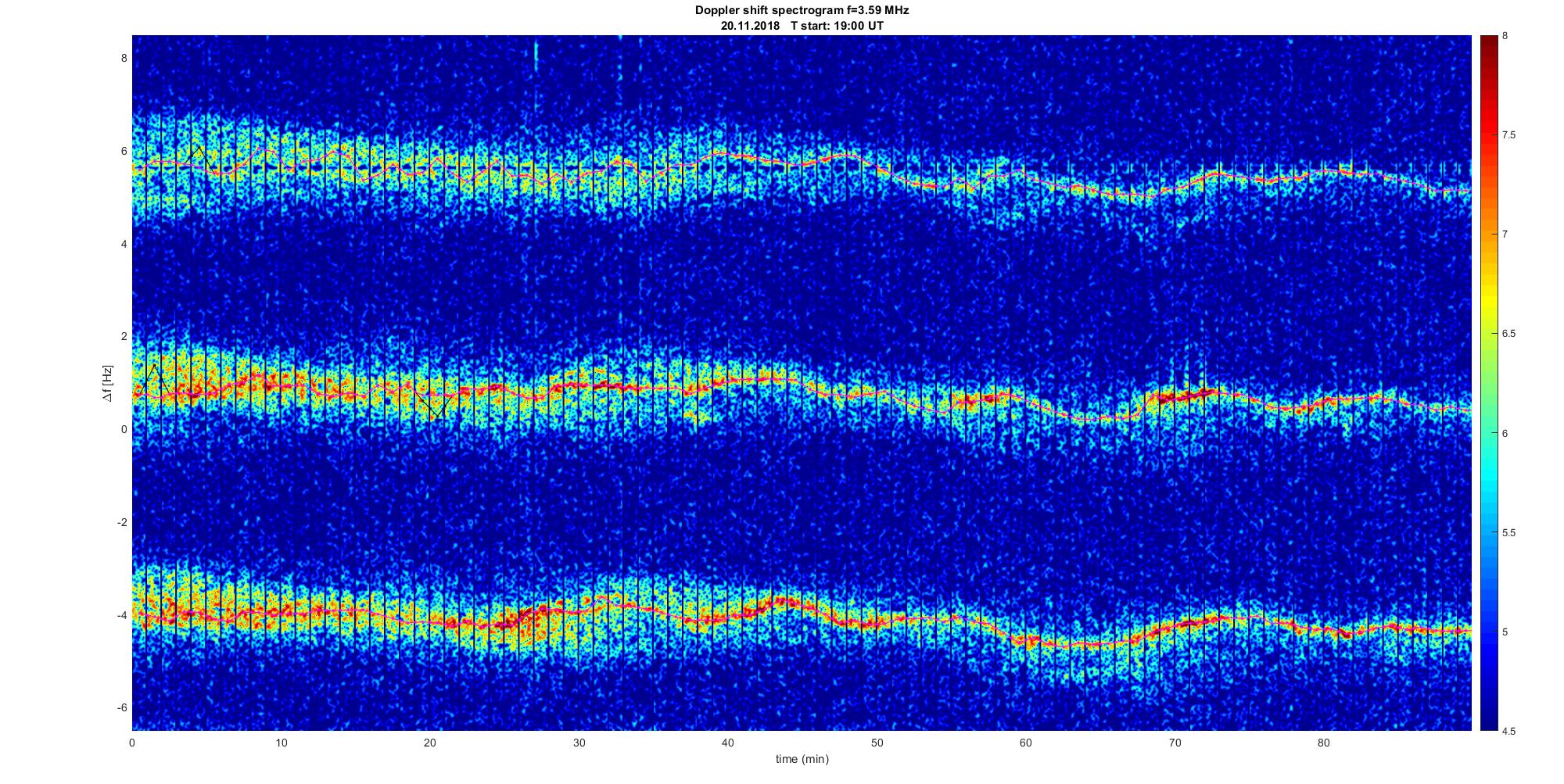
Task: Click the y-axis tick label '2'
Action: click(x=124, y=336)
